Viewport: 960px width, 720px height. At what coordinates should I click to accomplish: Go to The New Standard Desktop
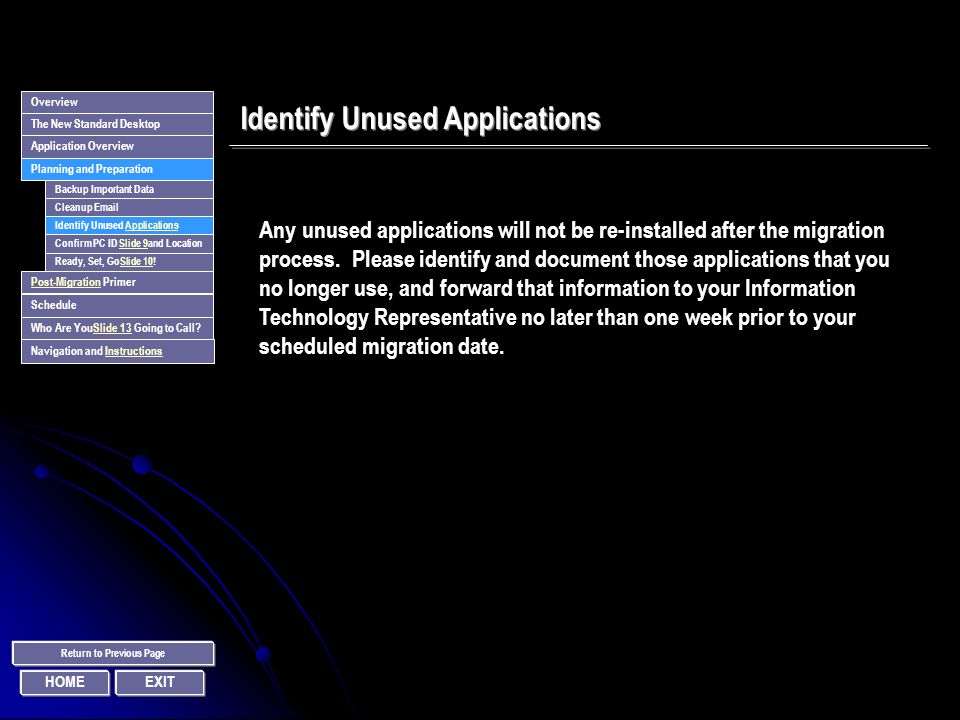click(118, 124)
